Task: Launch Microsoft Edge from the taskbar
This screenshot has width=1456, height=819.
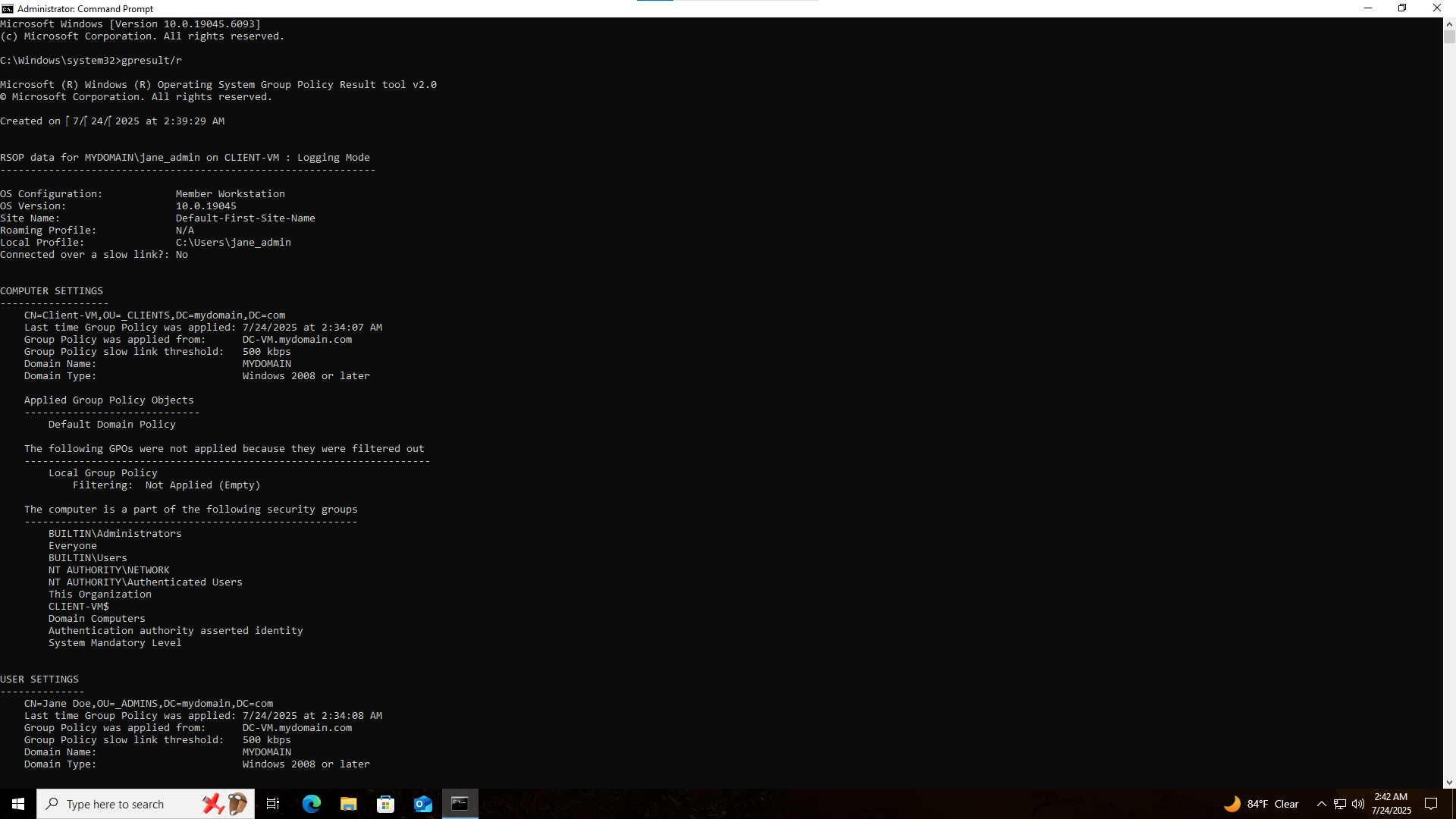Action: pyautogui.click(x=312, y=804)
